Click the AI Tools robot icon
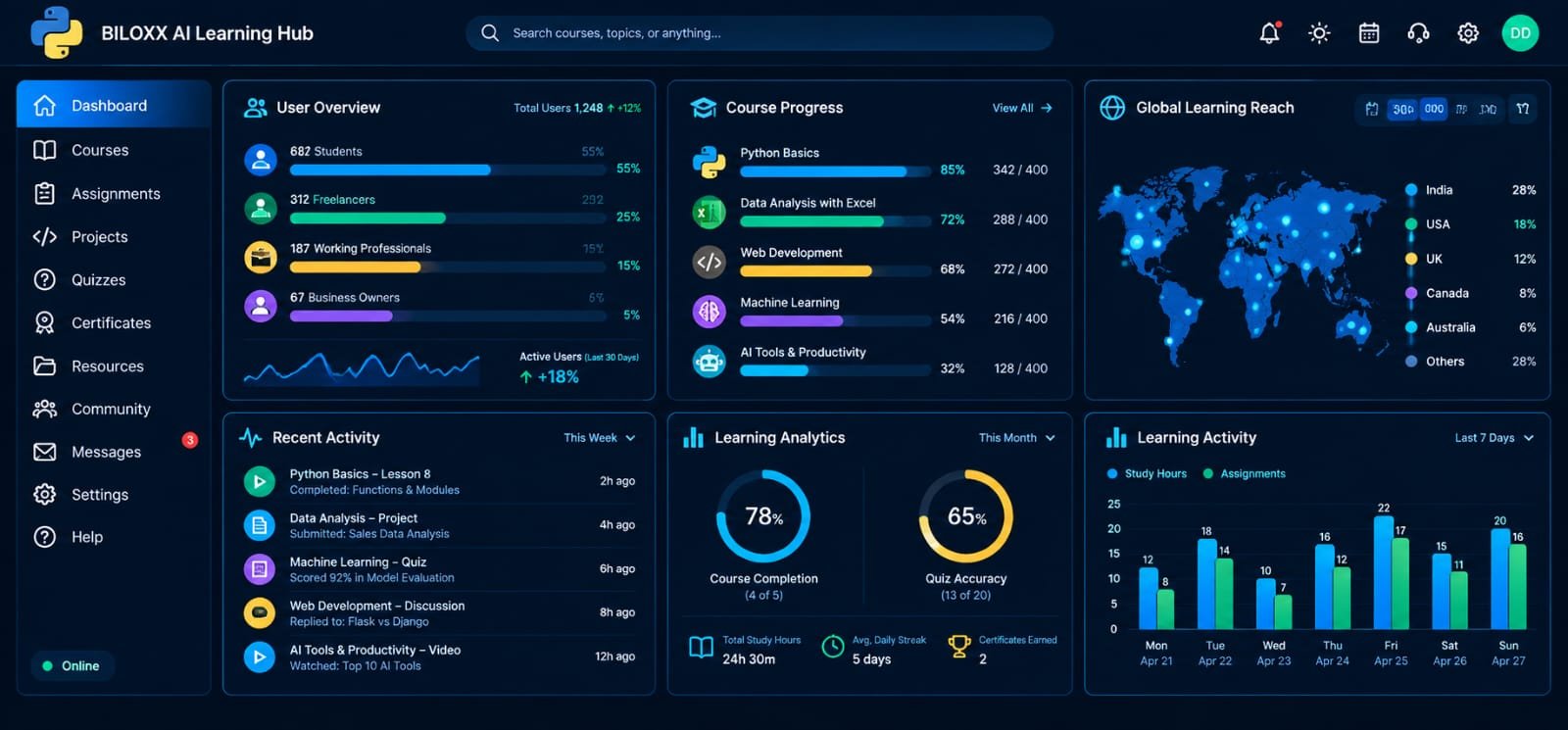The height and width of the screenshot is (730, 1568). point(709,362)
